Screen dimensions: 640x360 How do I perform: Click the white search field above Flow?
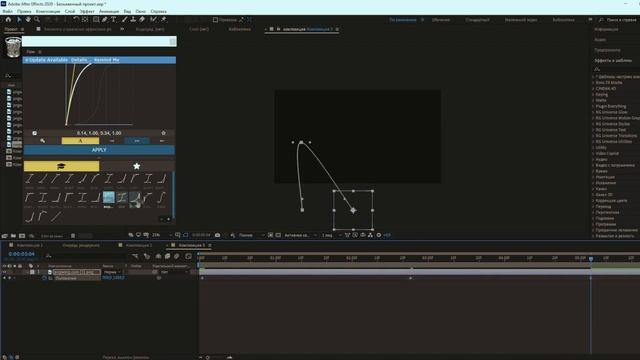point(99,41)
